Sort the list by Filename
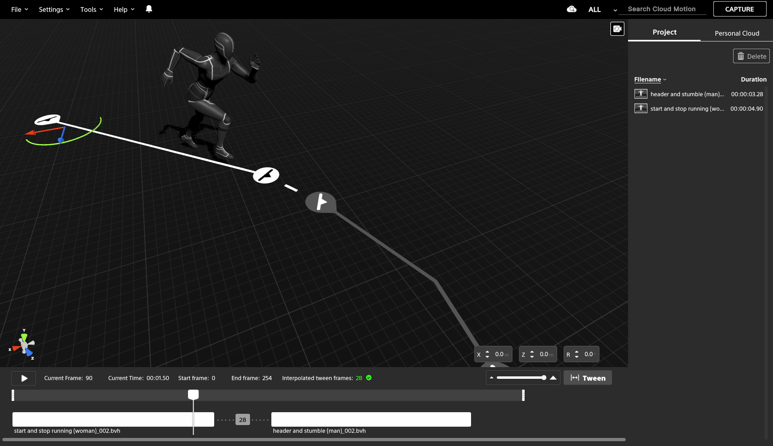Image resolution: width=773 pixels, height=446 pixels. click(x=650, y=79)
